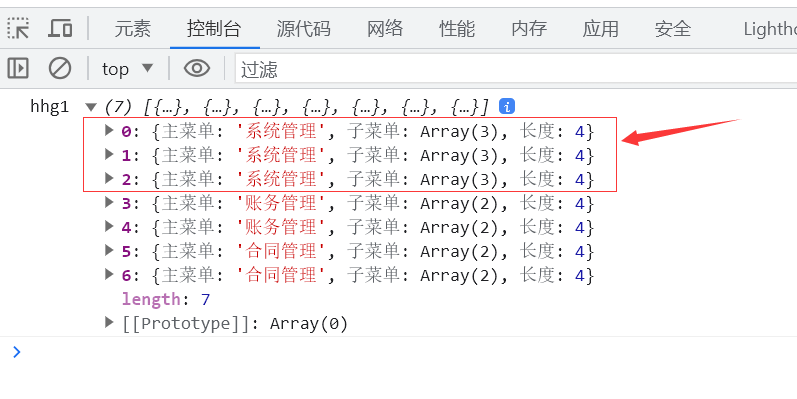Expand array item 0 系统管理
This screenshot has height=399, width=797.
109,130
